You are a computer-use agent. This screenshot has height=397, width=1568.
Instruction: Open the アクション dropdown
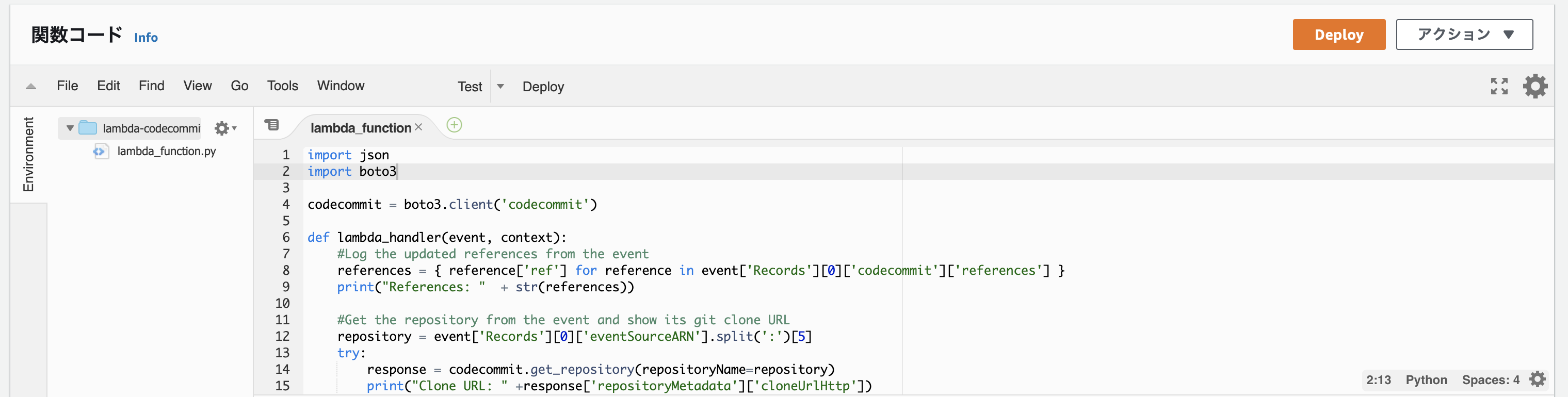1464,35
